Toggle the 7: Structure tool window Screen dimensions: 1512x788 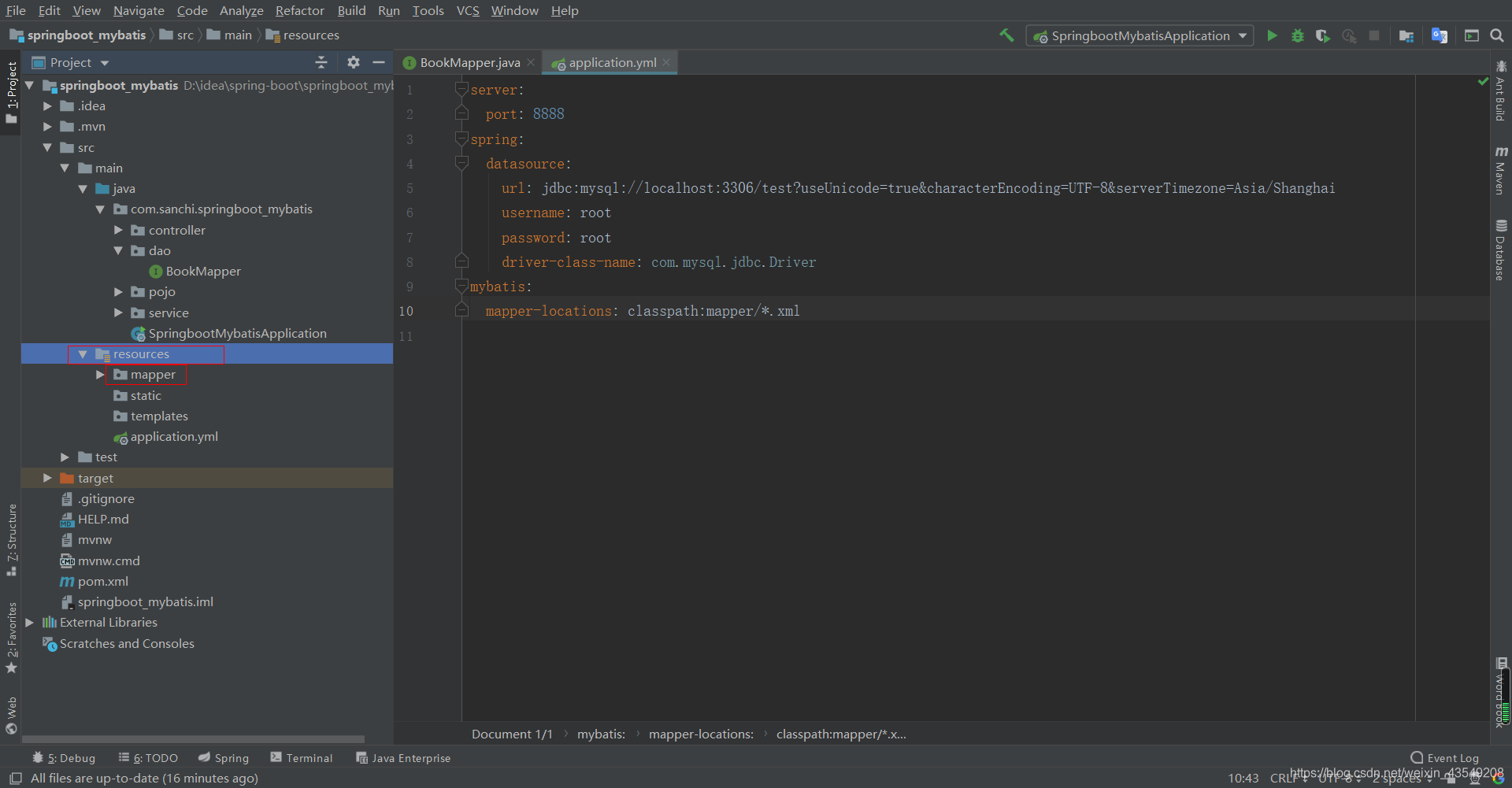(x=11, y=540)
